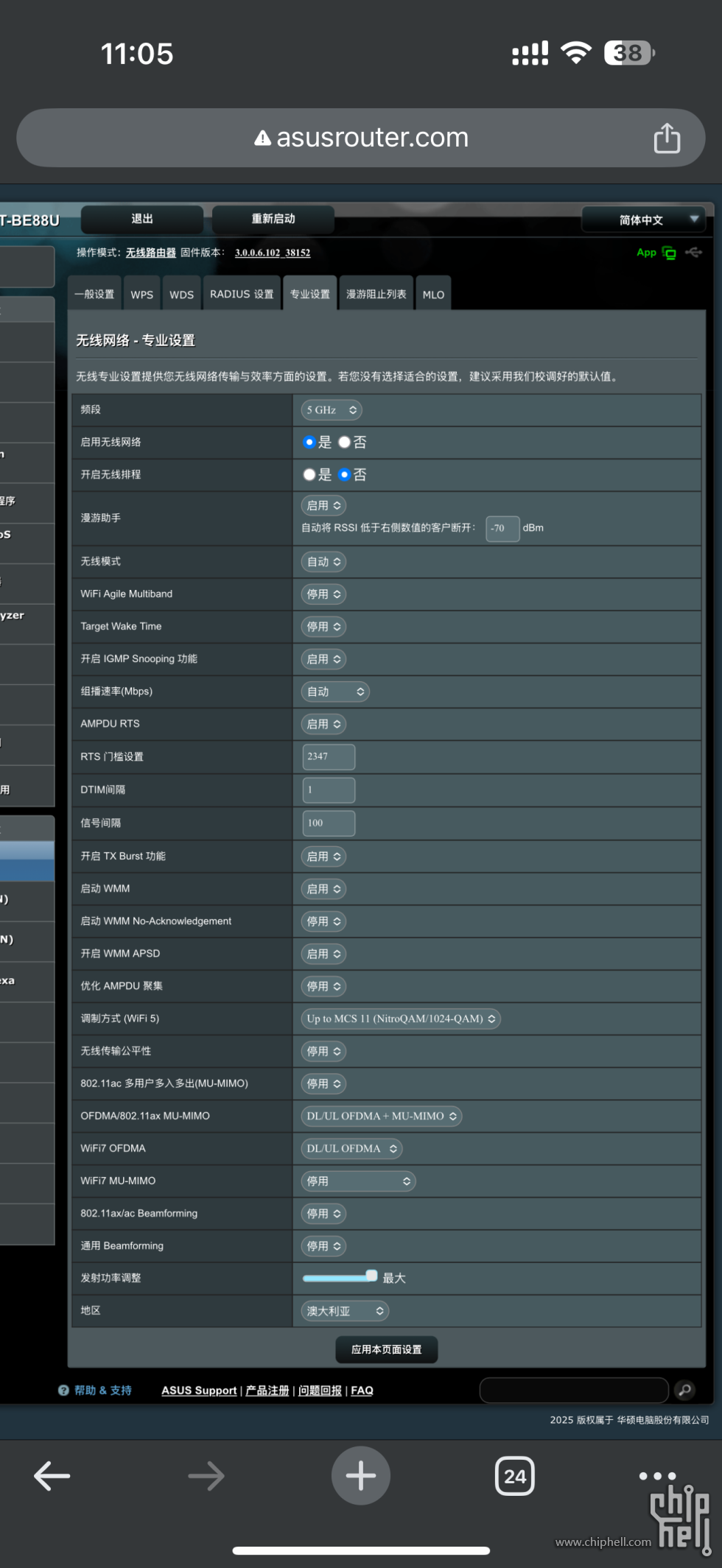Switch to the 漫游阻止列表 tab
Screen dimensions: 722x1568
[376, 294]
